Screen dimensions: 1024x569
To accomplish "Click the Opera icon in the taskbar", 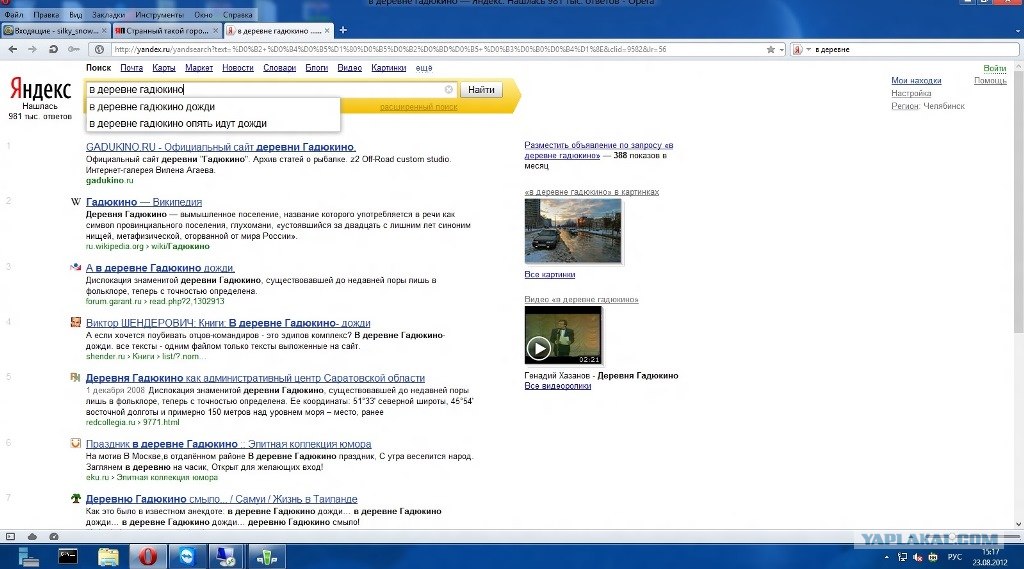I will tap(147, 556).
